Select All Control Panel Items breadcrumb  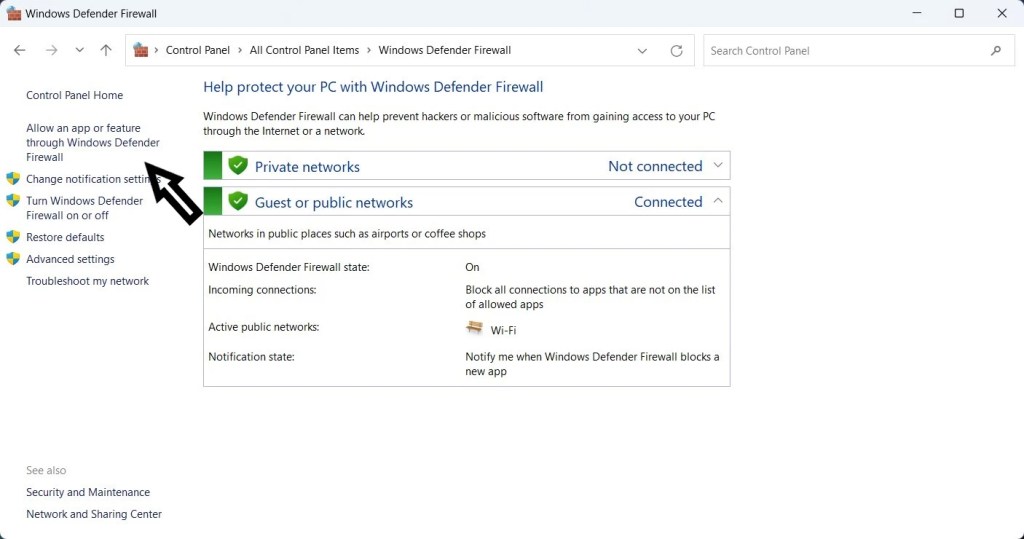tap(304, 50)
